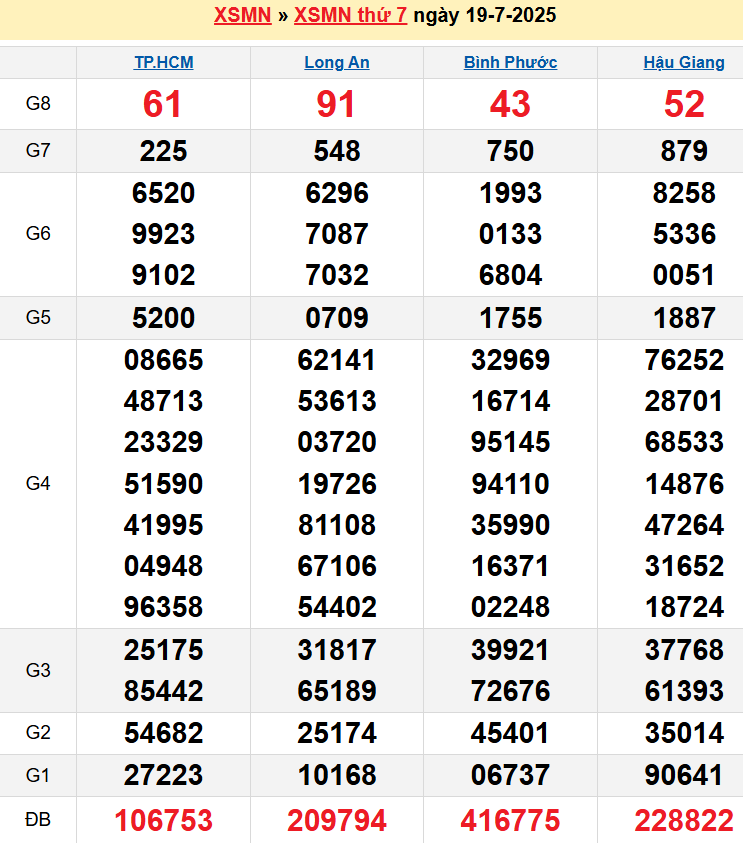Select G6 number 8258
This screenshot has width=743, height=843.
[x=684, y=193]
